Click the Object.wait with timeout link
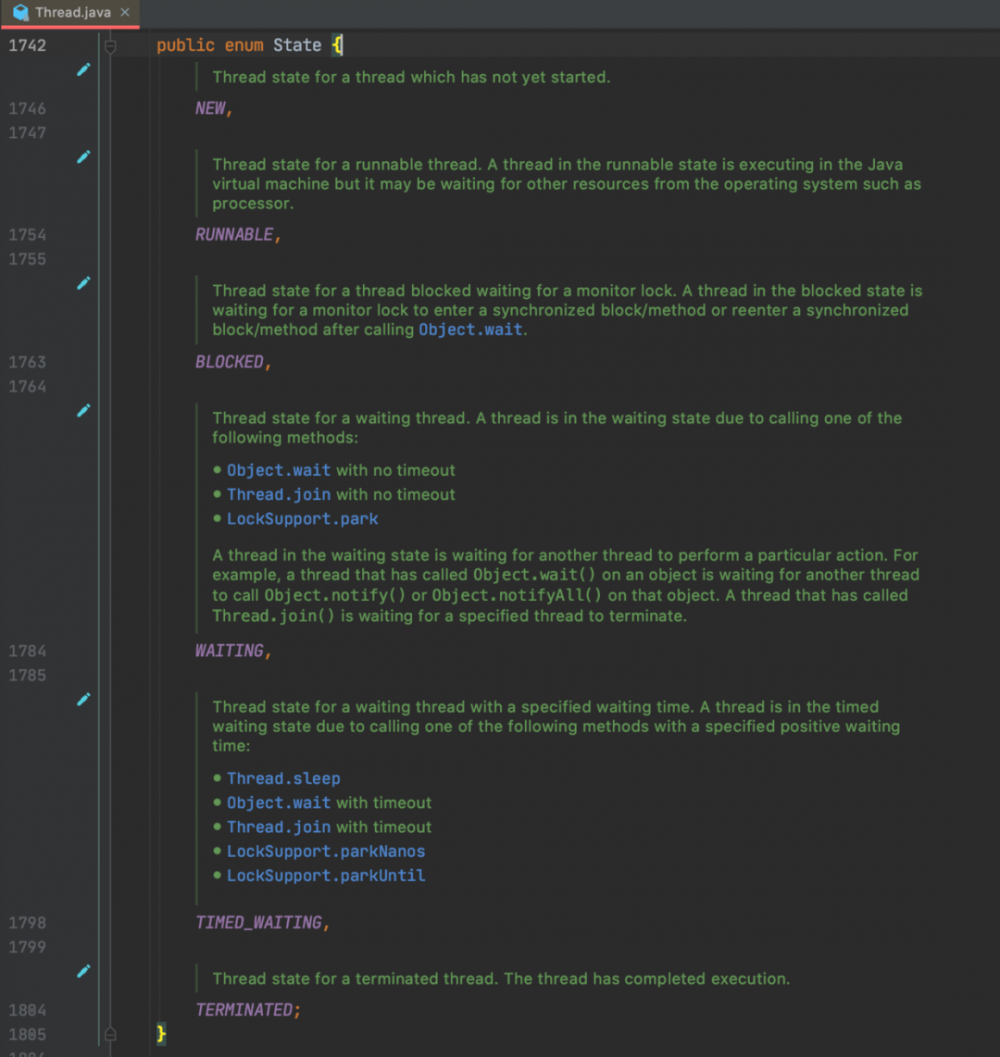 point(278,802)
